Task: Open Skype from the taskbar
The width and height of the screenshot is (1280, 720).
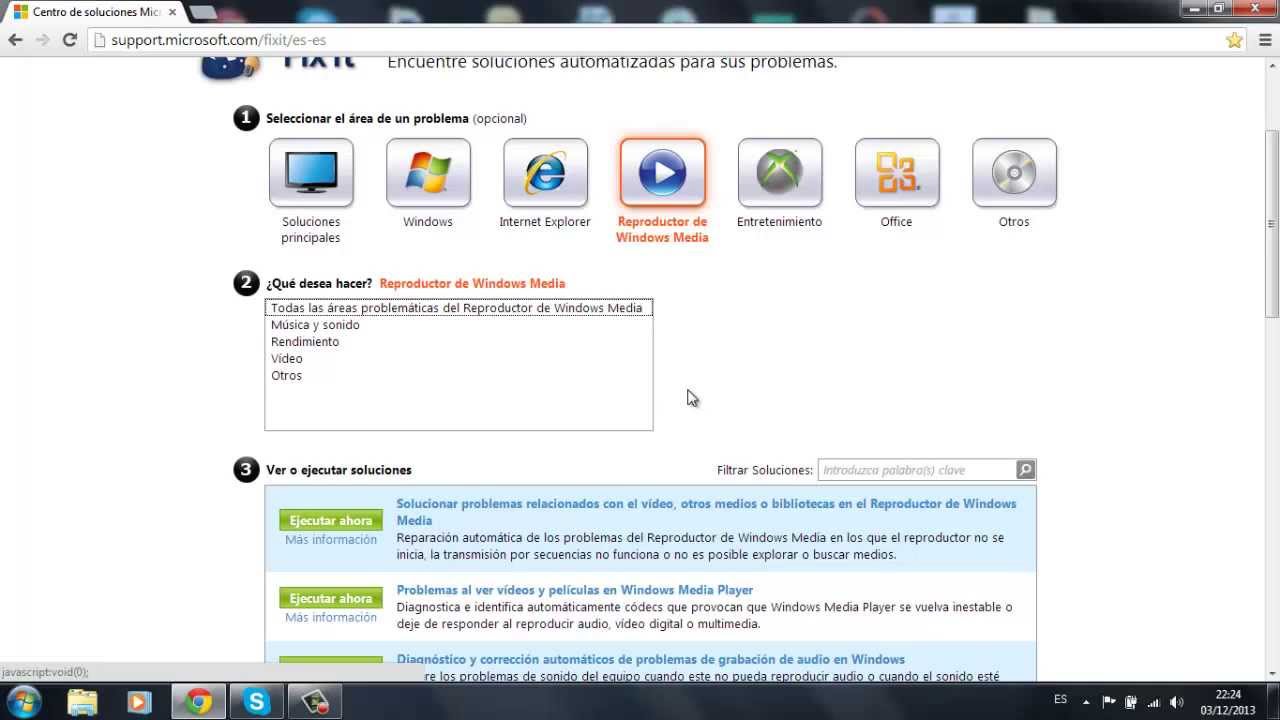Action: tap(256, 702)
